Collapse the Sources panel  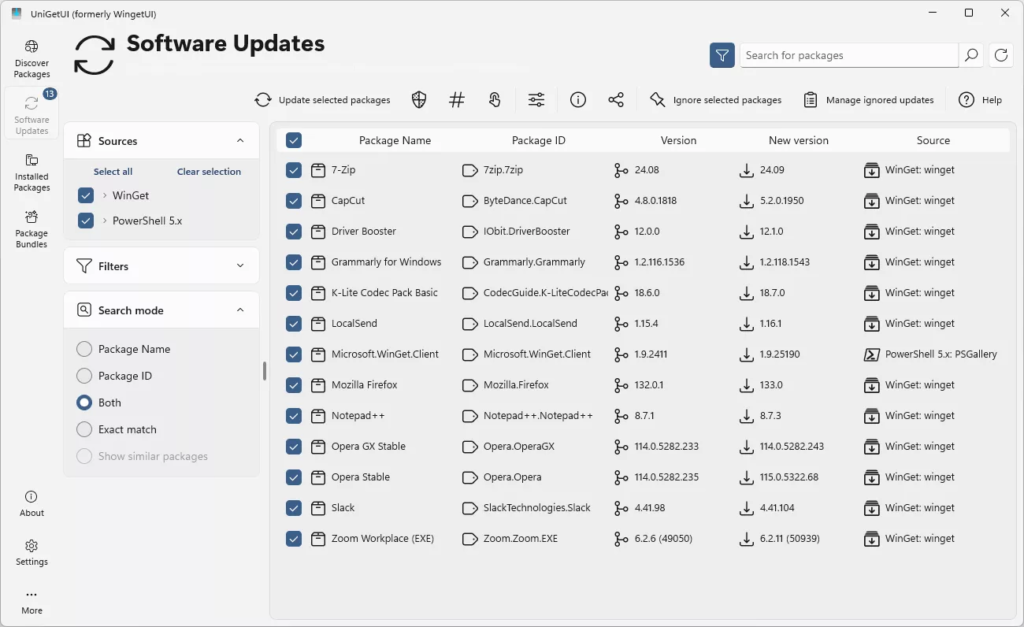pyautogui.click(x=240, y=141)
